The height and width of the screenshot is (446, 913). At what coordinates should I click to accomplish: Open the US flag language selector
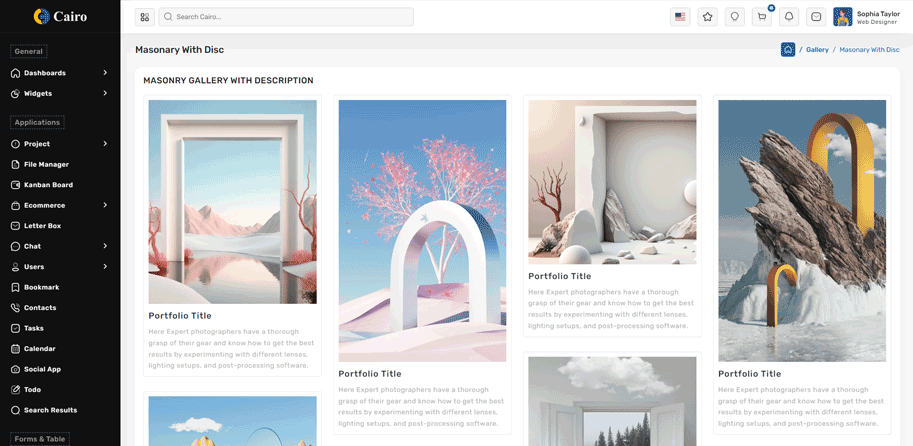(x=680, y=17)
